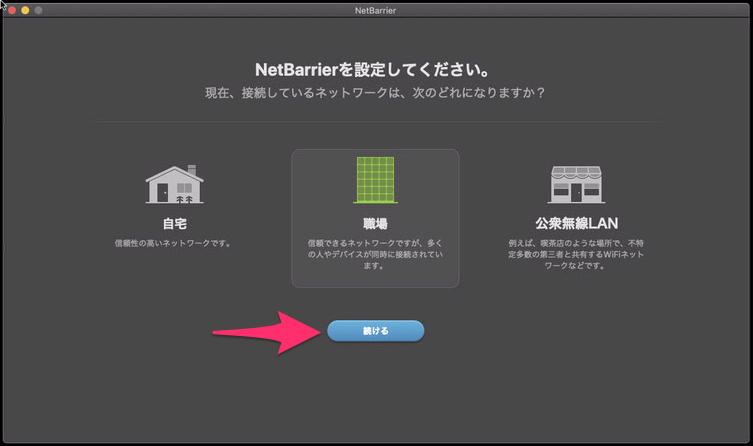753x446 pixels.
Task: Pick the 公衆無線LAN shop icon
Action: 576,184
